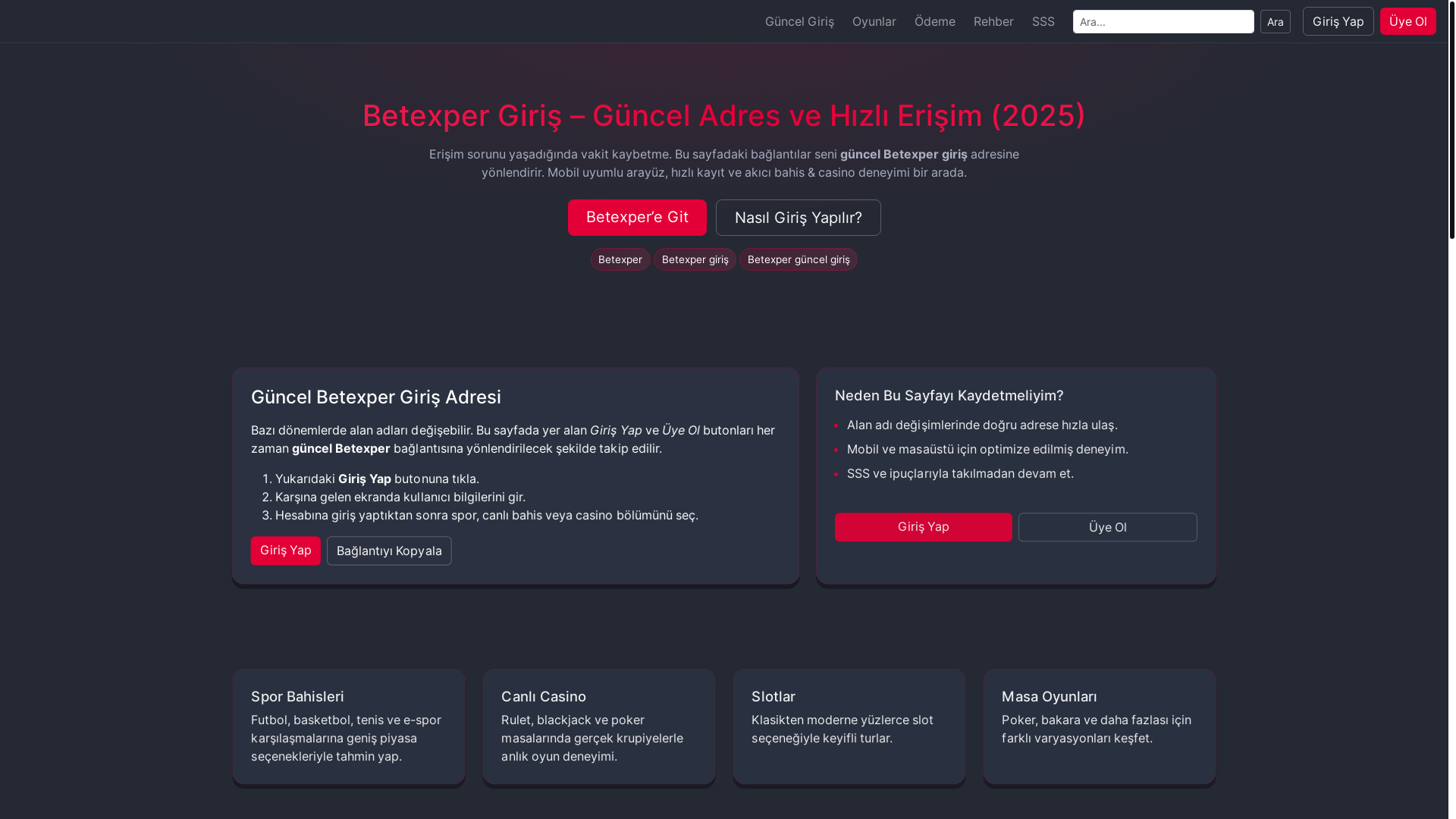This screenshot has width=1456, height=819.
Task: Open the Oyunlar nav item
Action: coord(874,21)
